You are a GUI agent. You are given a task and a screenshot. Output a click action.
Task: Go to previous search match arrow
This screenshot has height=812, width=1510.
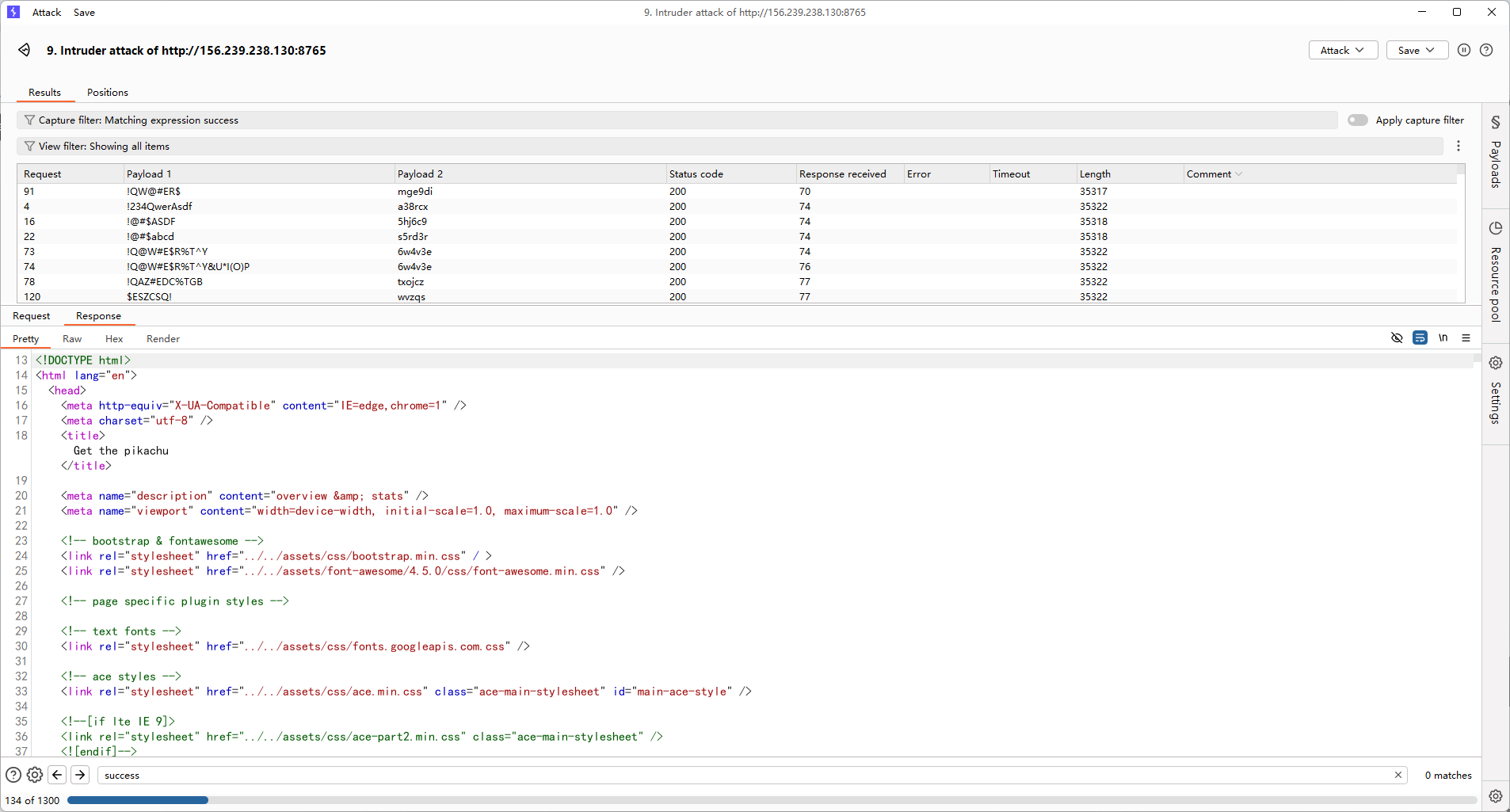pos(57,775)
